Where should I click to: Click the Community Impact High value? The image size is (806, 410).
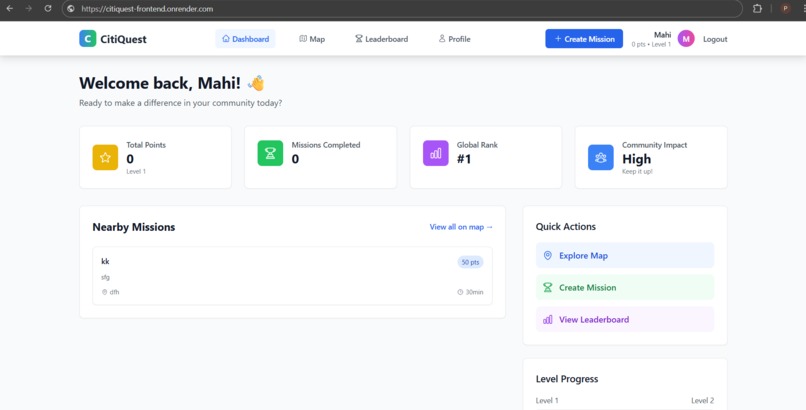point(636,159)
